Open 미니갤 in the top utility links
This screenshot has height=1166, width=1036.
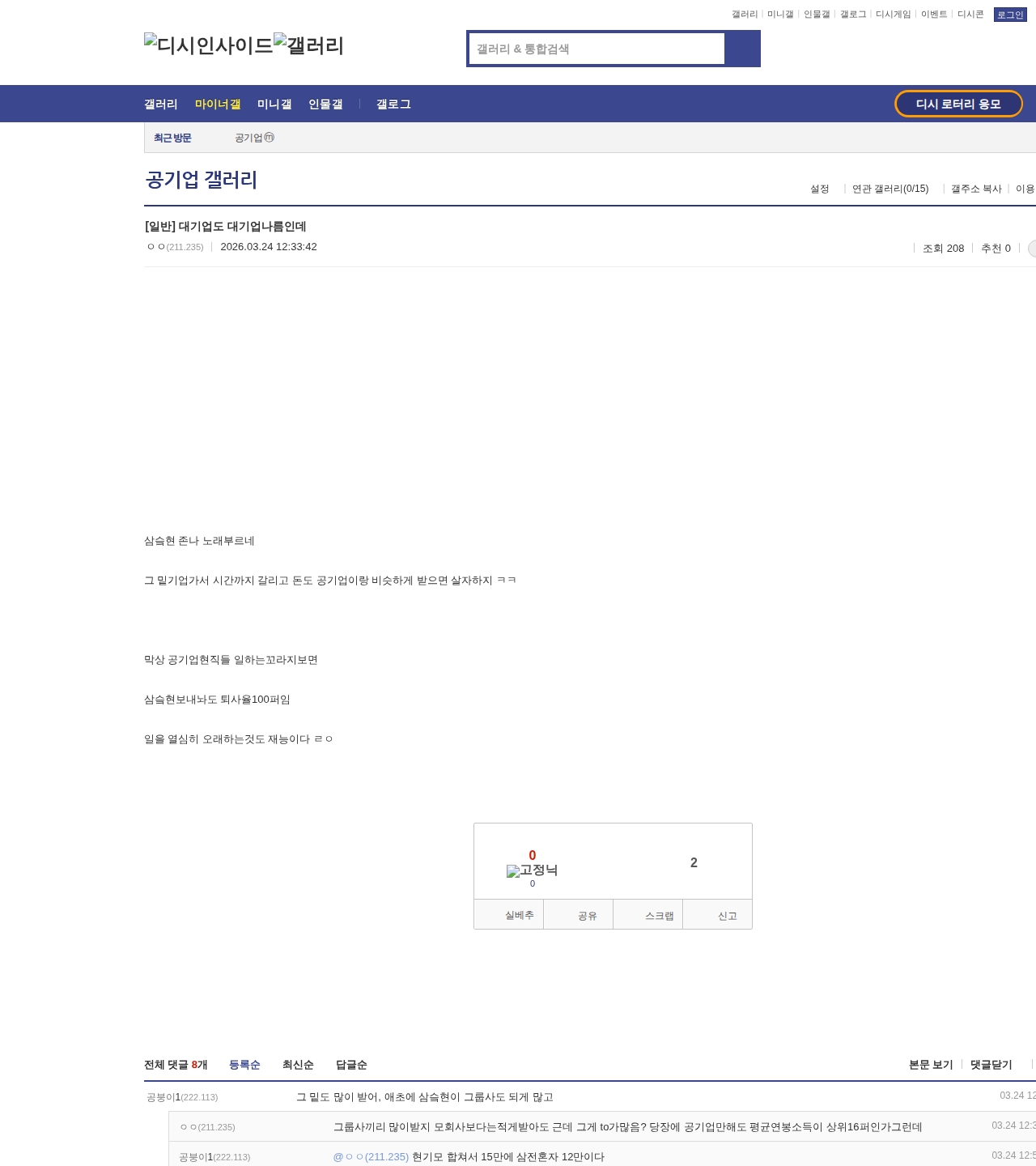point(780,15)
